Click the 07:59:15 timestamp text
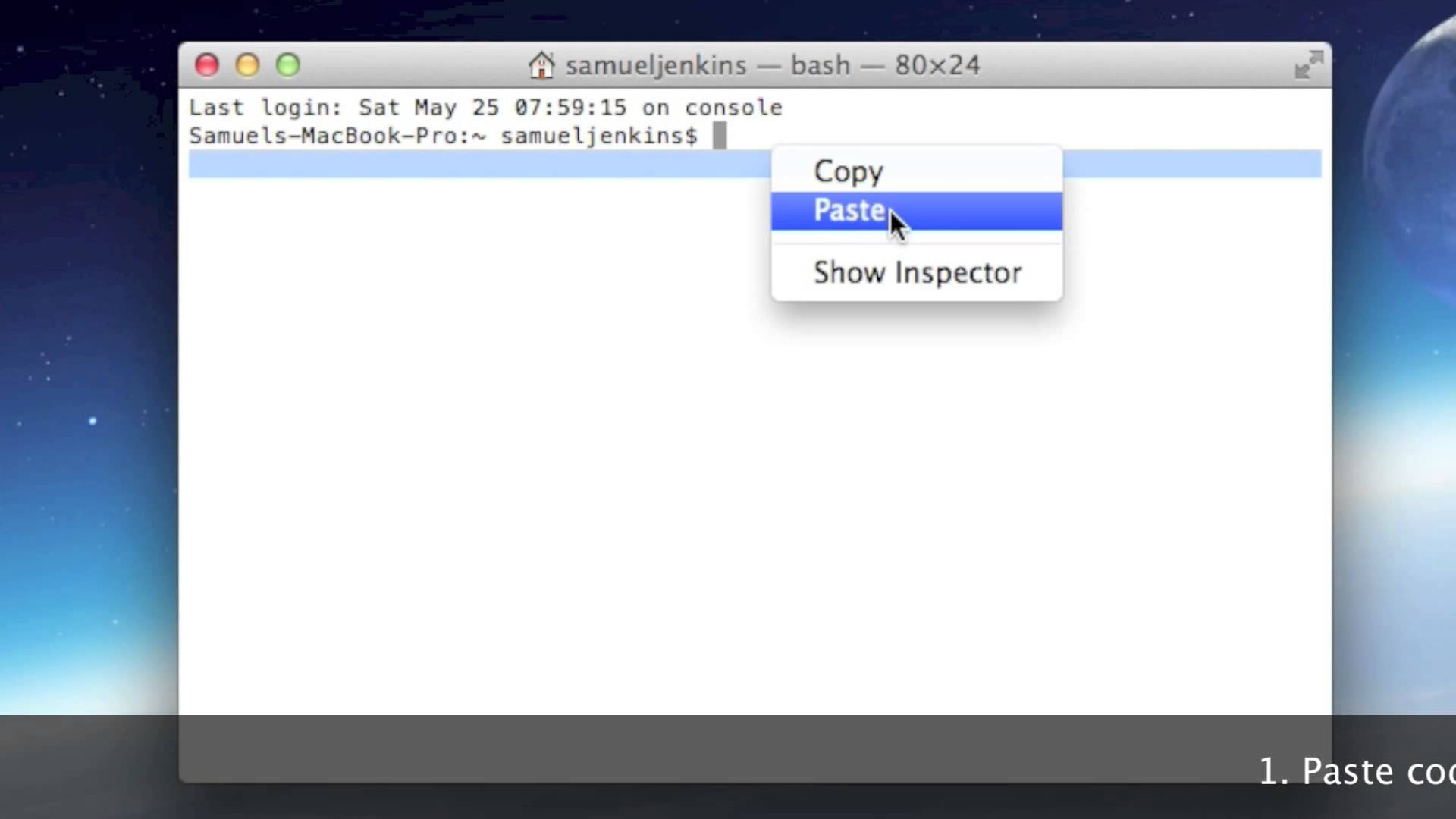This screenshot has height=819, width=1456. pos(570,108)
